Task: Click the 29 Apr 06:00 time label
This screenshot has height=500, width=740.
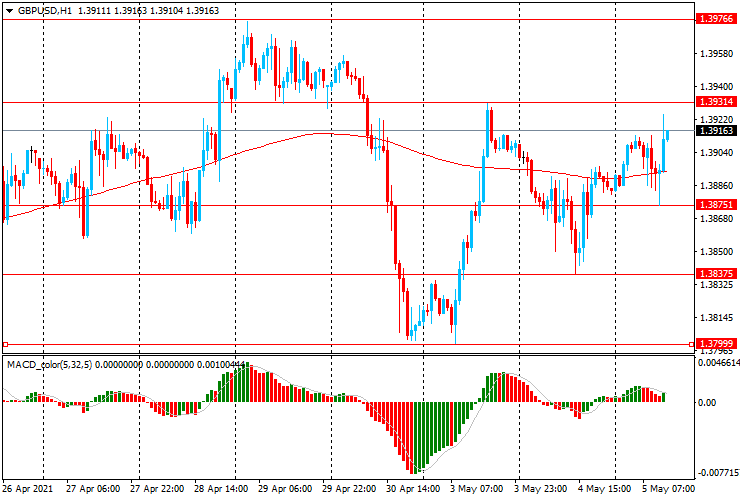Action: pyautogui.click(x=285, y=488)
